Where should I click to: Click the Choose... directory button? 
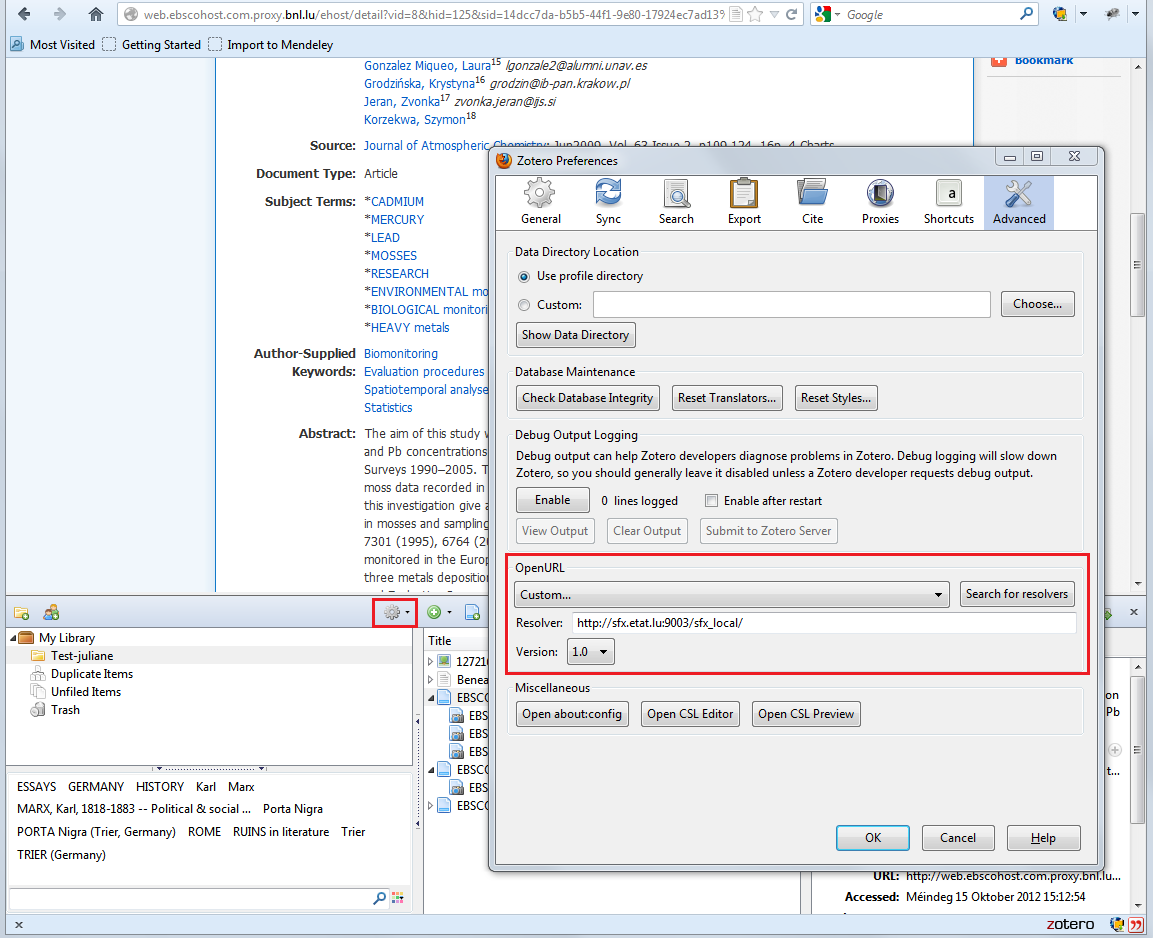[1038, 304]
